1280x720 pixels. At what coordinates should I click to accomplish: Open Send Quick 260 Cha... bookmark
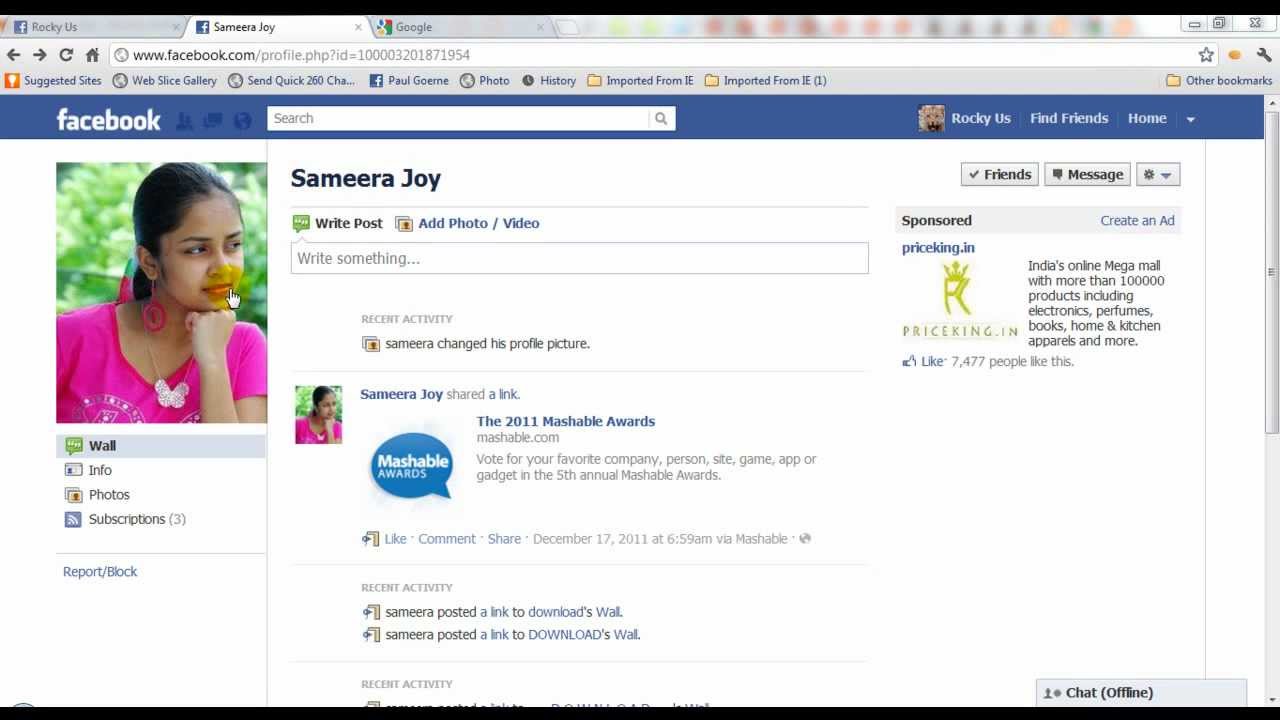(292, 81)
